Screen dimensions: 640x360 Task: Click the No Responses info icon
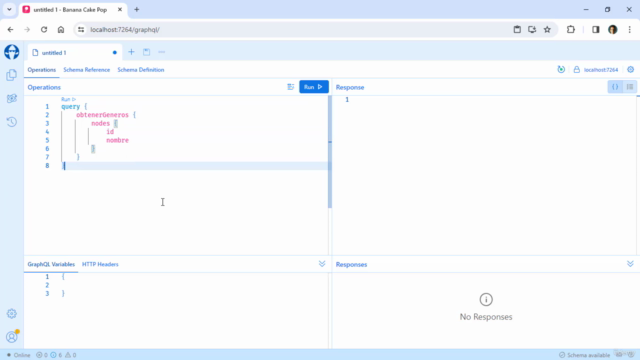click(x=486, y=300)
